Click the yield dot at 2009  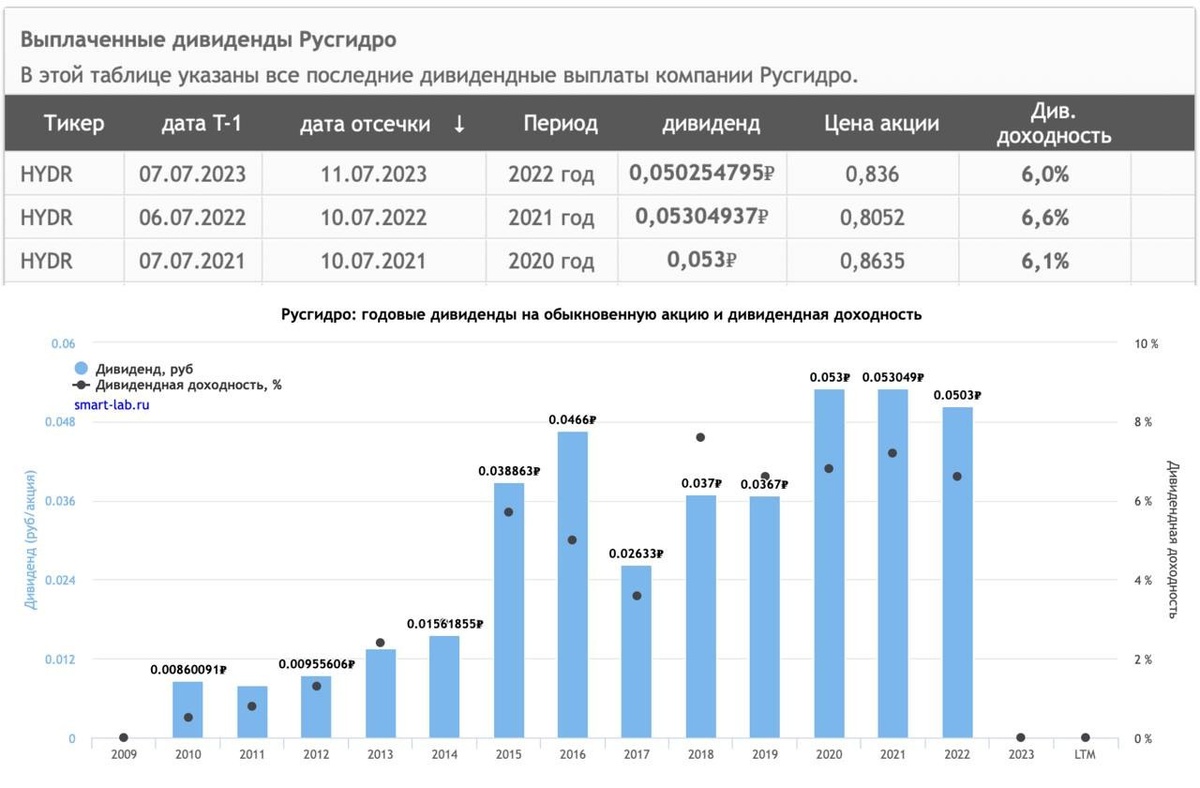tap(124, 738)
